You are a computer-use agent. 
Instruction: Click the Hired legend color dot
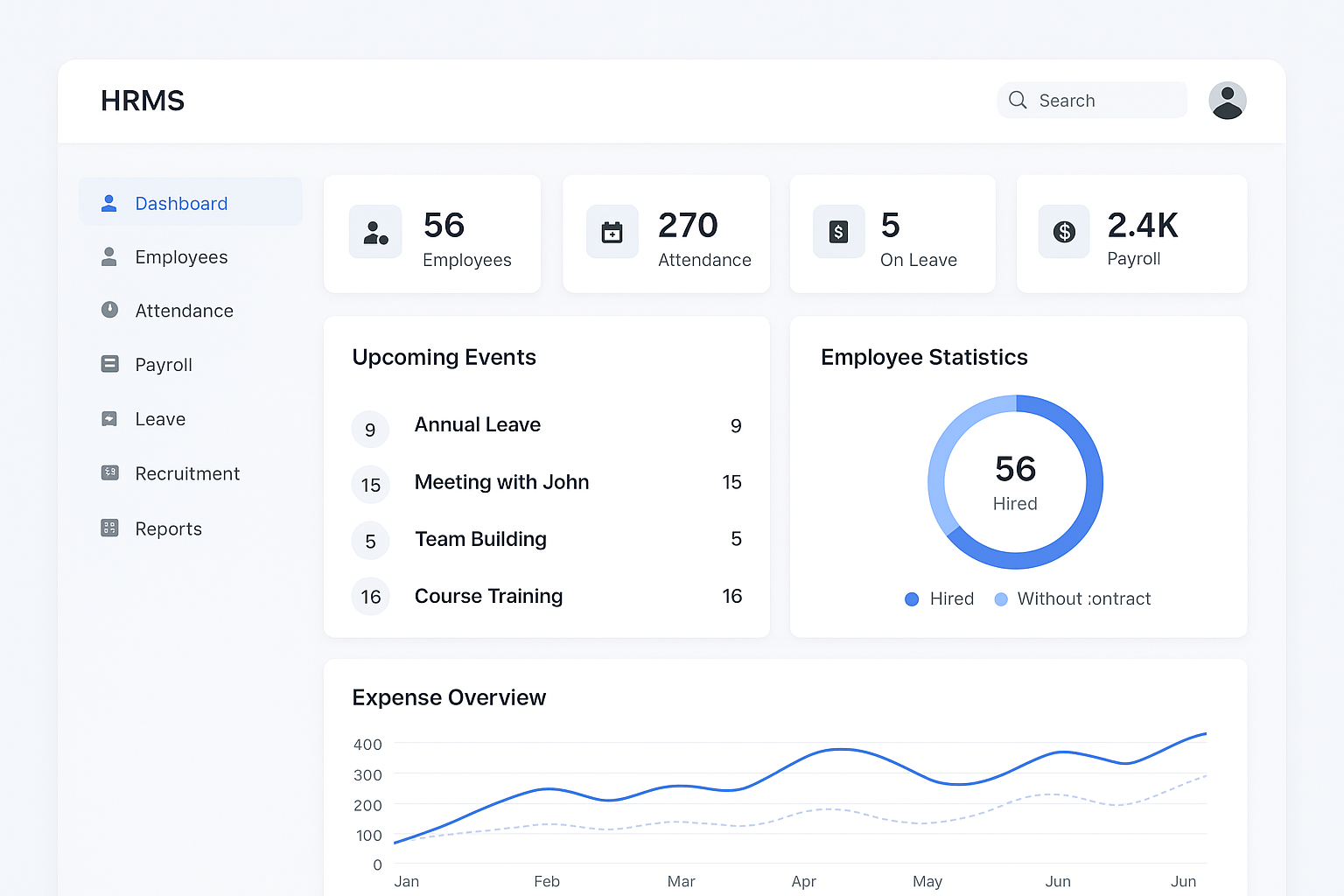click(x=912, y=599)
